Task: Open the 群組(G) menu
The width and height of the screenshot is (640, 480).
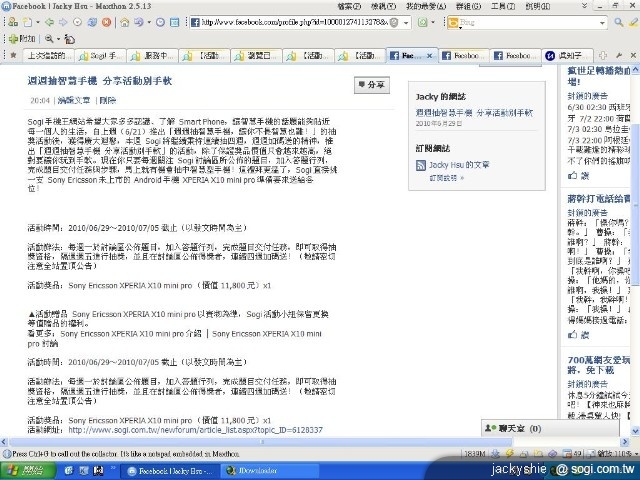Action: (468, 6)
